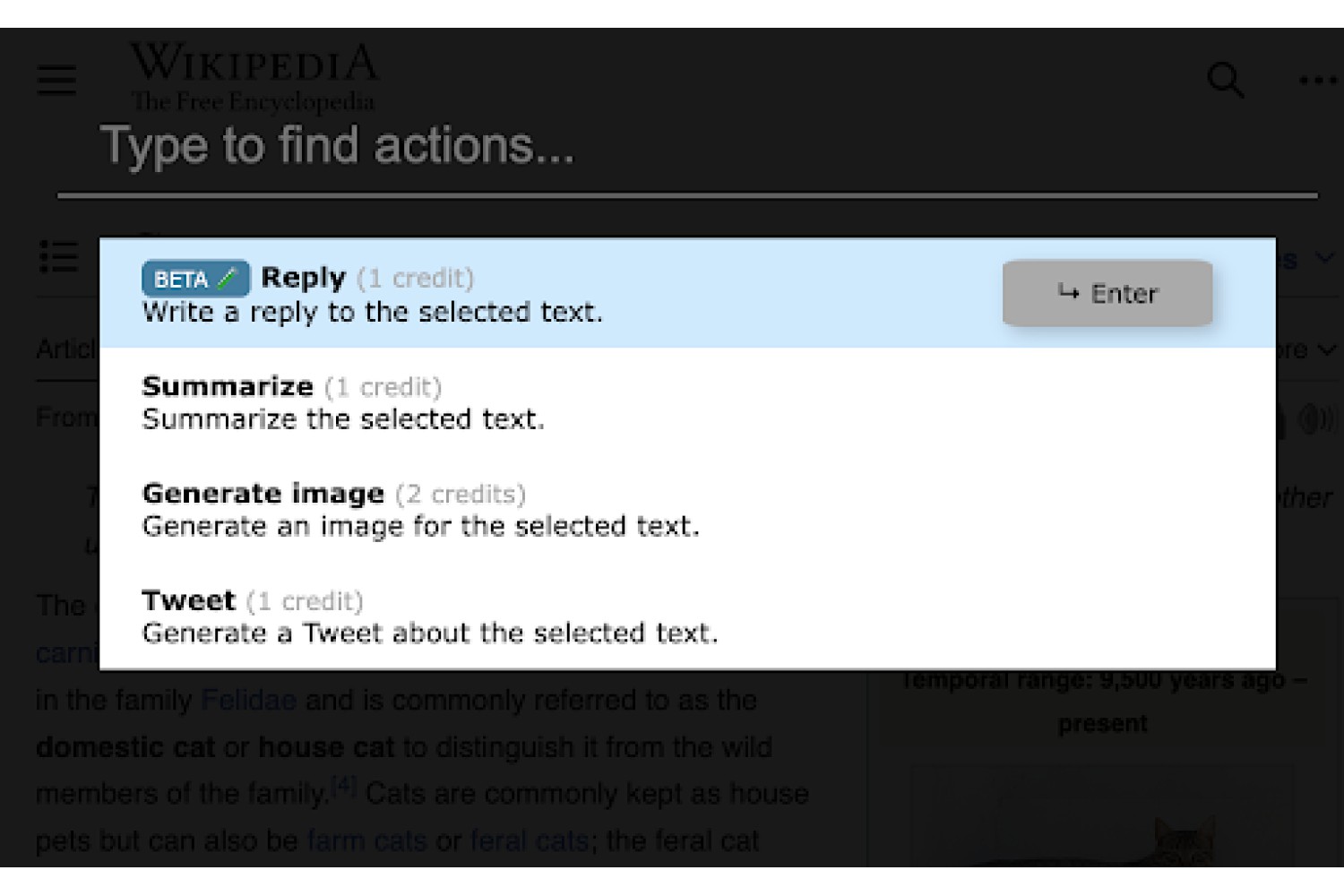Click the citation [4] reference

[343, 787]
